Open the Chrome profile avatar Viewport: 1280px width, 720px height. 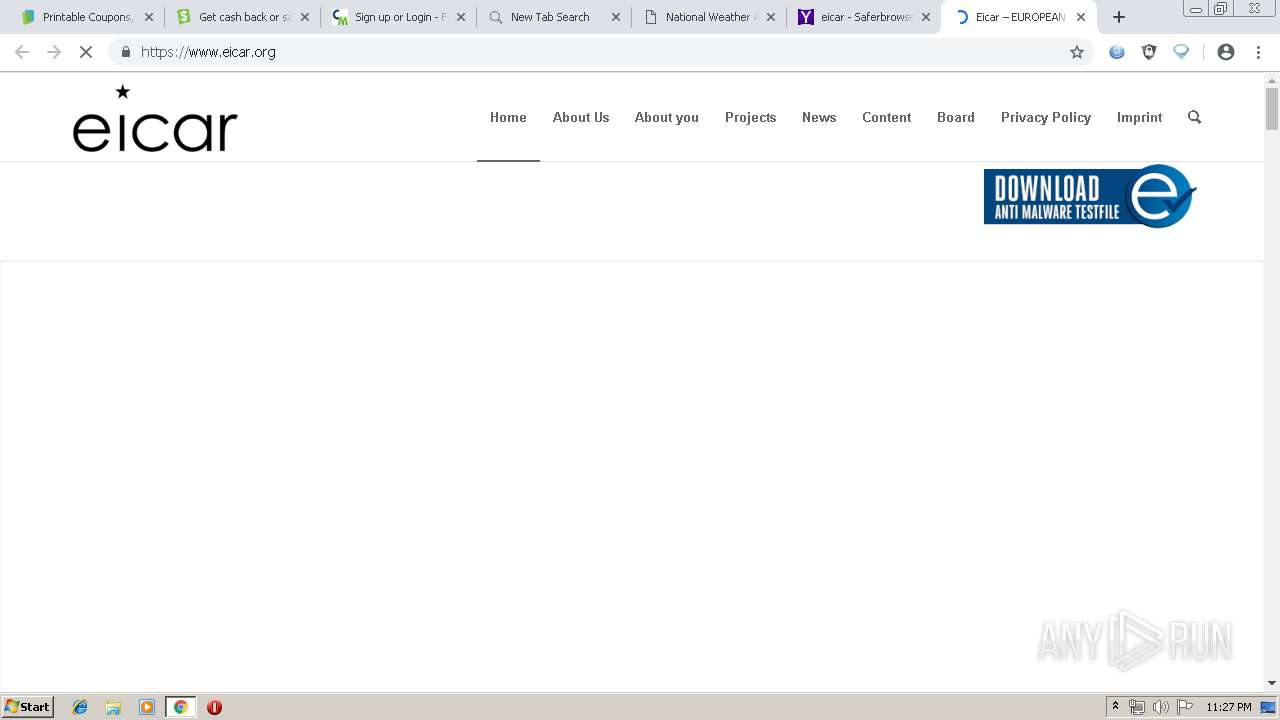point(1226,52)
